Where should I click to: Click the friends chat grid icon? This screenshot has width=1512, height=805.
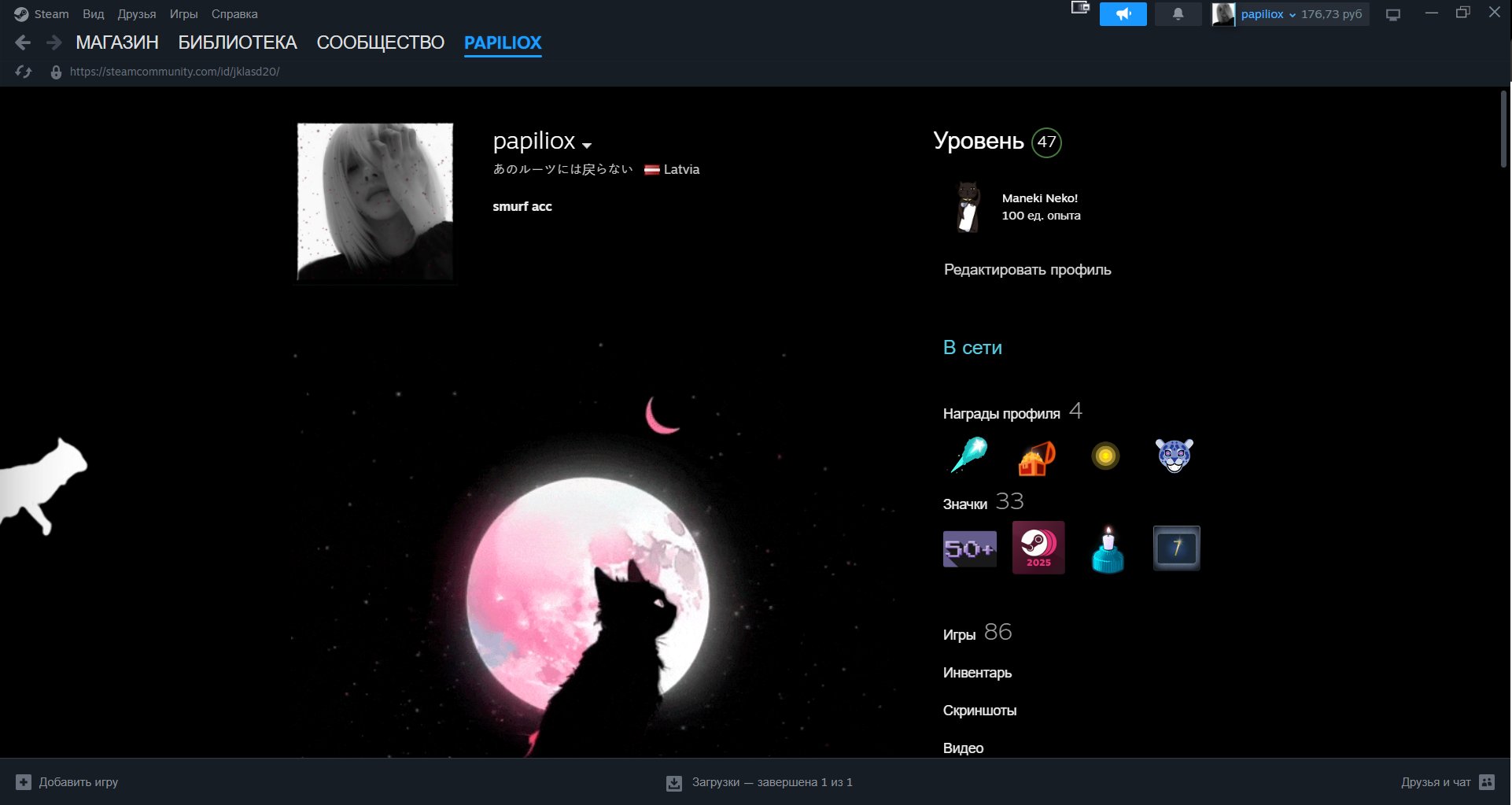tap(1487, 782)
